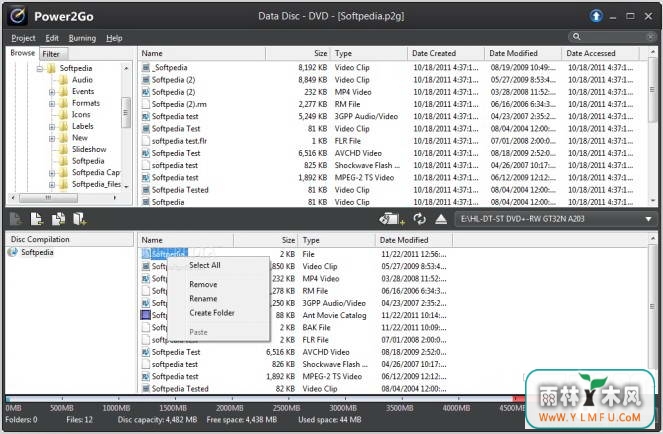Open the Project menu
The image size is (663, 434).
tap(23, 38)
